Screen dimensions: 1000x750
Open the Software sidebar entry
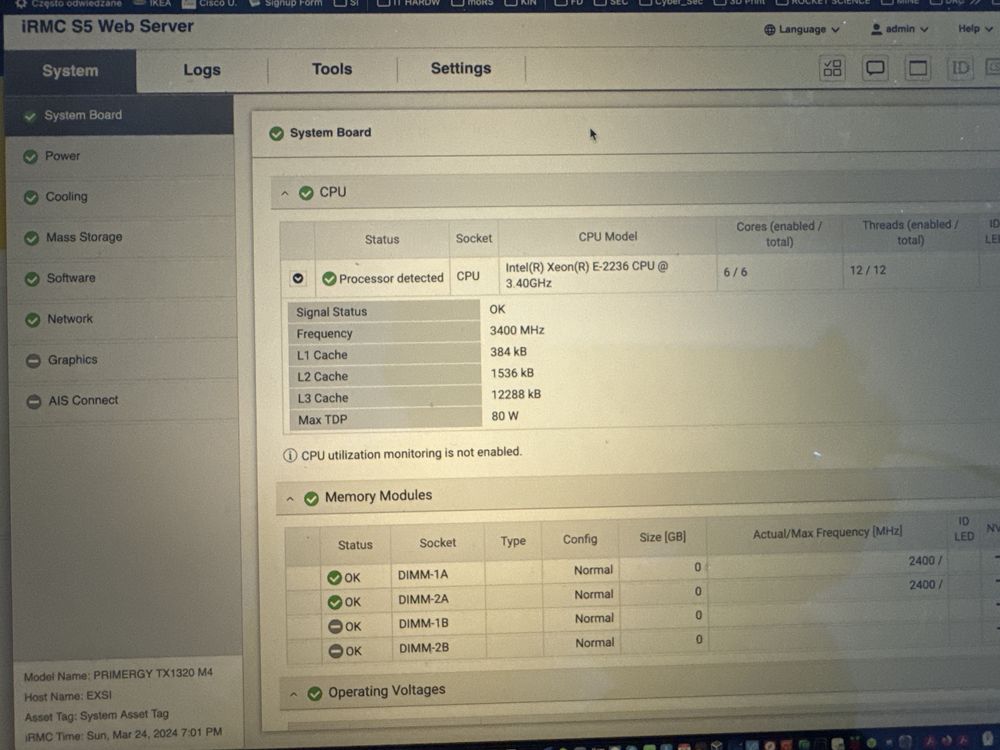pyautogui.click(x=123, y=279)
